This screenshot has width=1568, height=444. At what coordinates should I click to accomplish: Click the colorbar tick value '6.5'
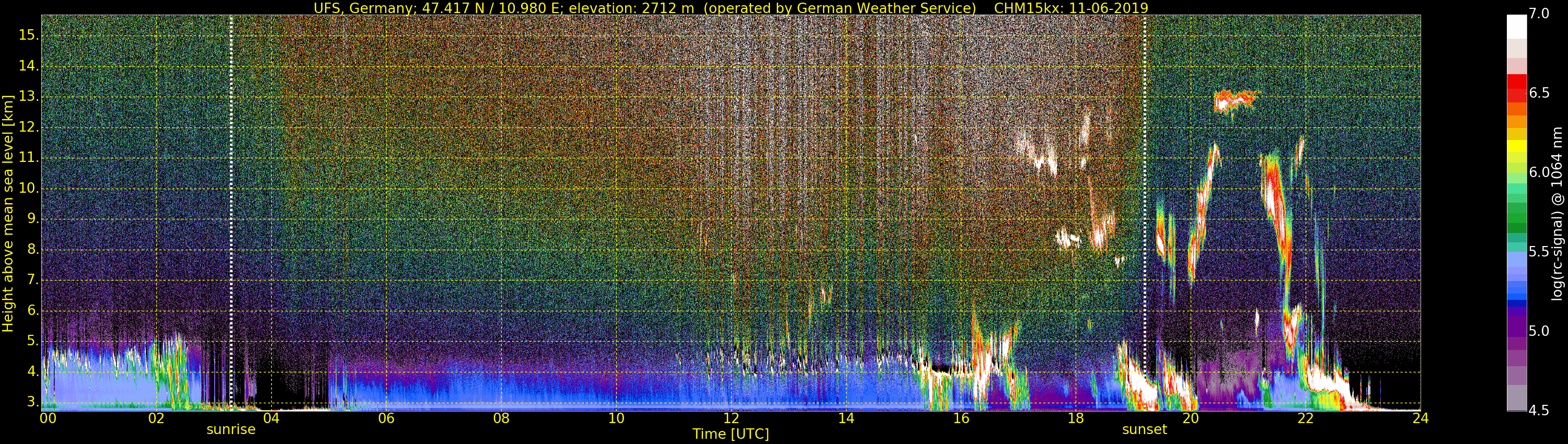click(x=1539, y=92)
